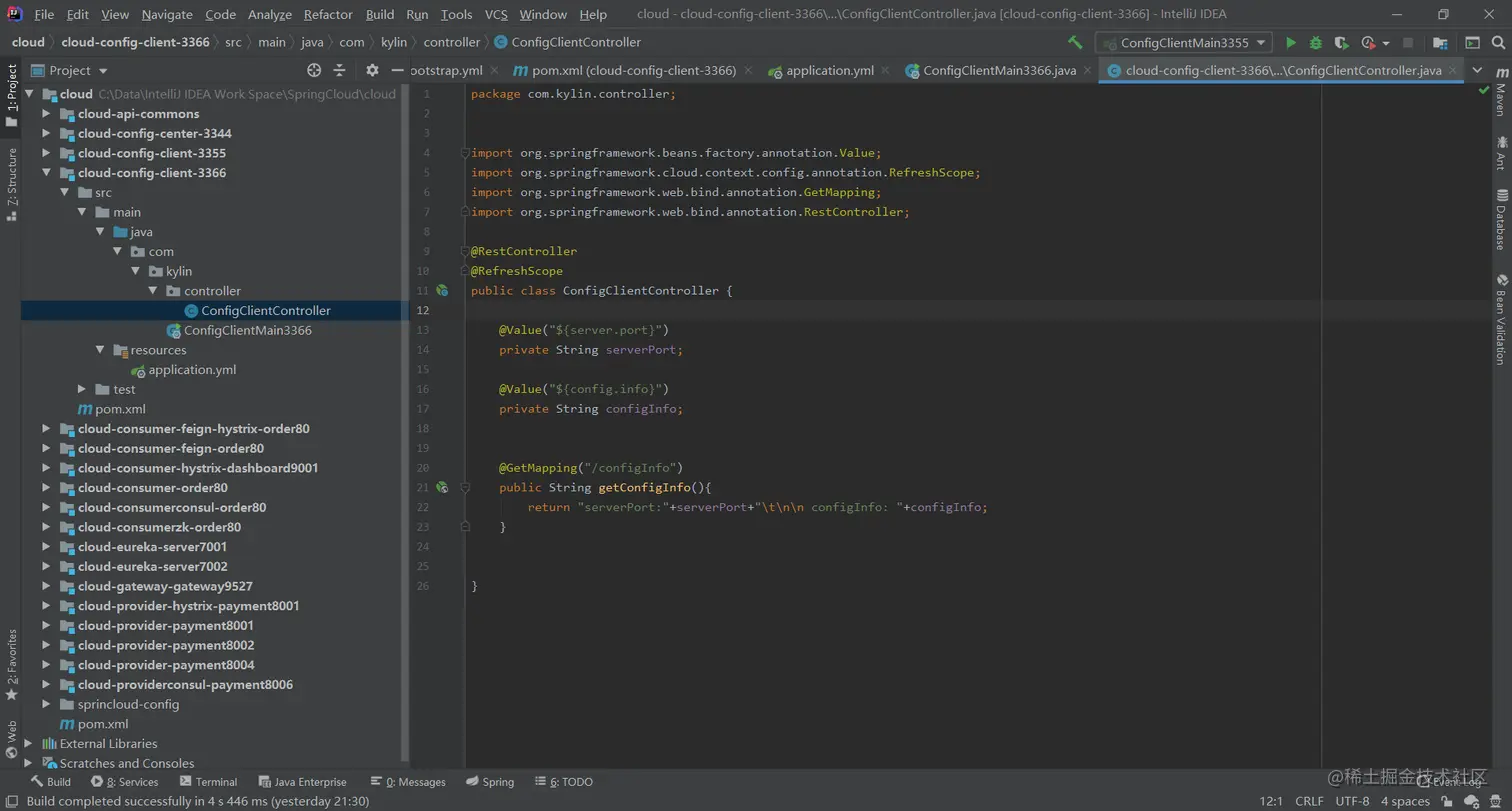Click the Select Opened File crosshair icon
This screenshot has height=811, width=1512.
[x=314, y=70]
